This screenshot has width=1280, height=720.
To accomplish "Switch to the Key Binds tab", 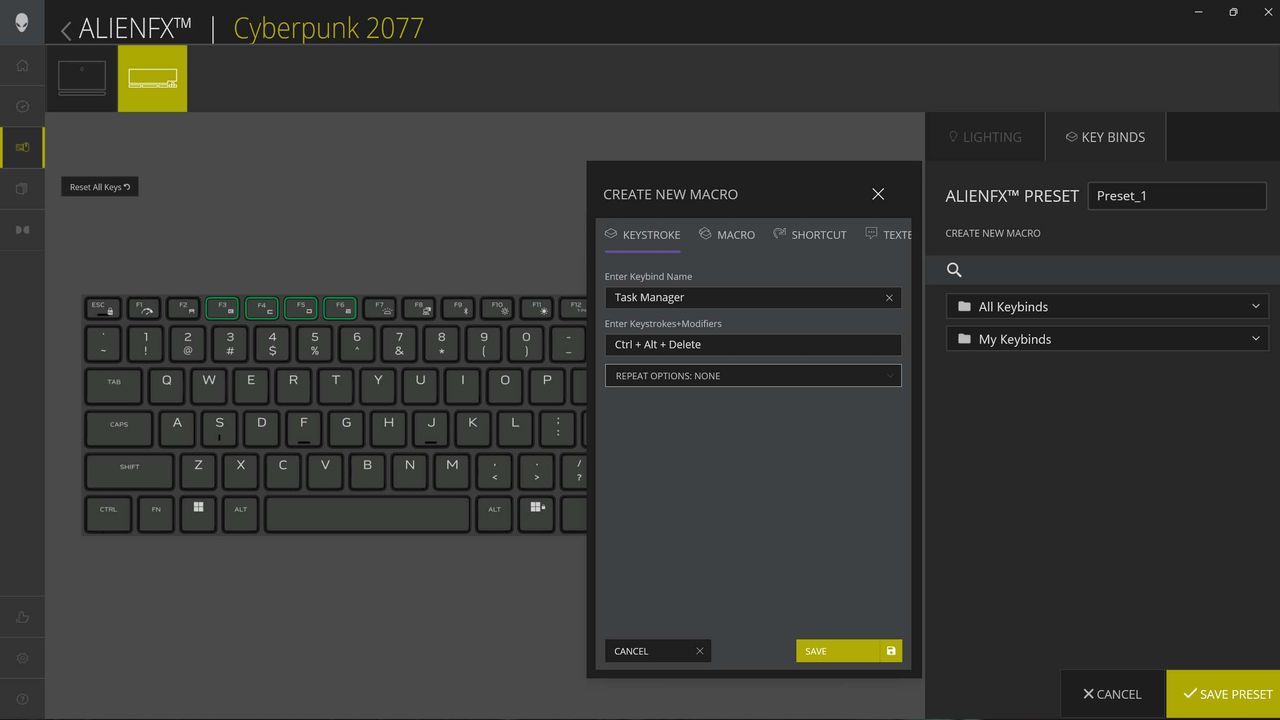I will (x=1105, y=137).
